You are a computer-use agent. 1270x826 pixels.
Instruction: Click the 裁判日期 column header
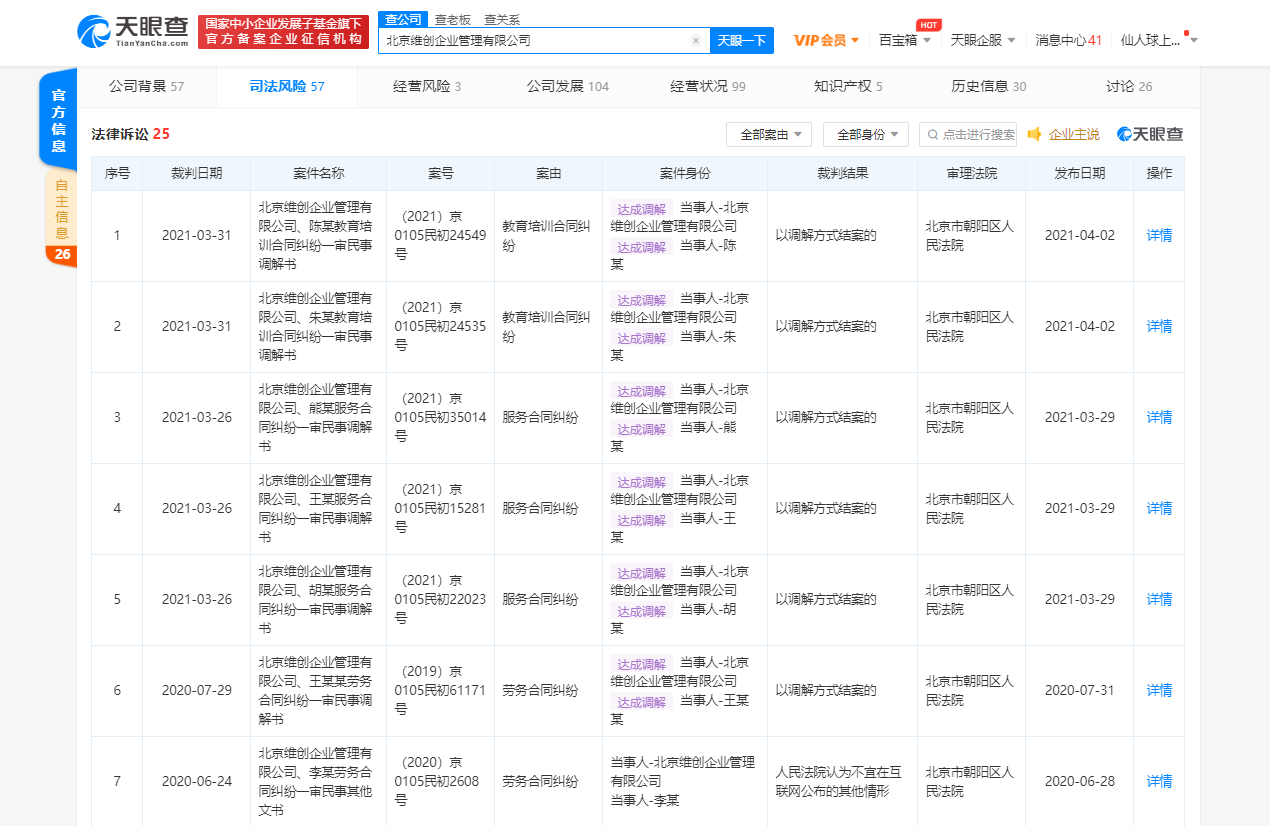(196, 173)
